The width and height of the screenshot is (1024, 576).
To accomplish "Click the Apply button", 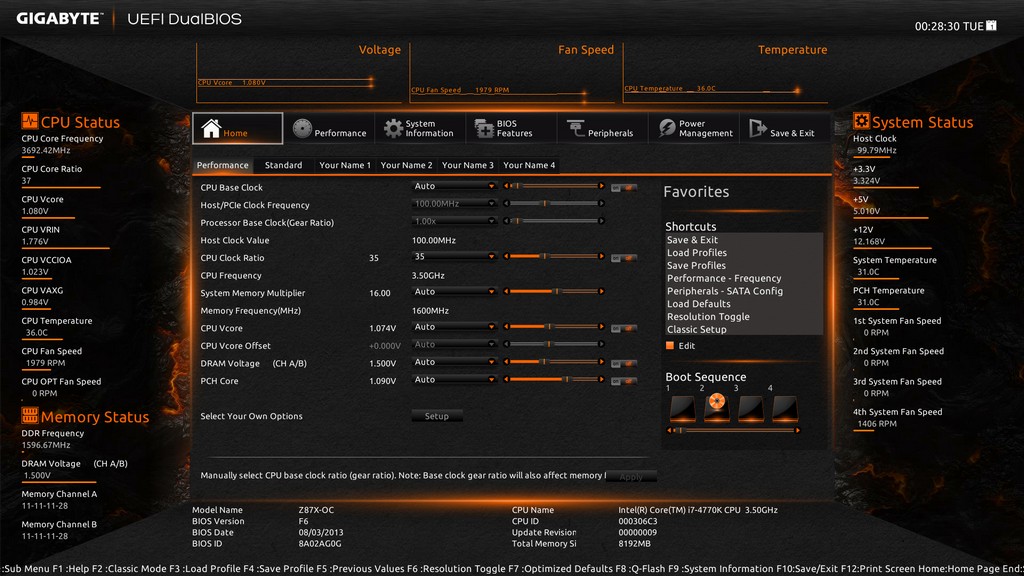I will [631, 477].
